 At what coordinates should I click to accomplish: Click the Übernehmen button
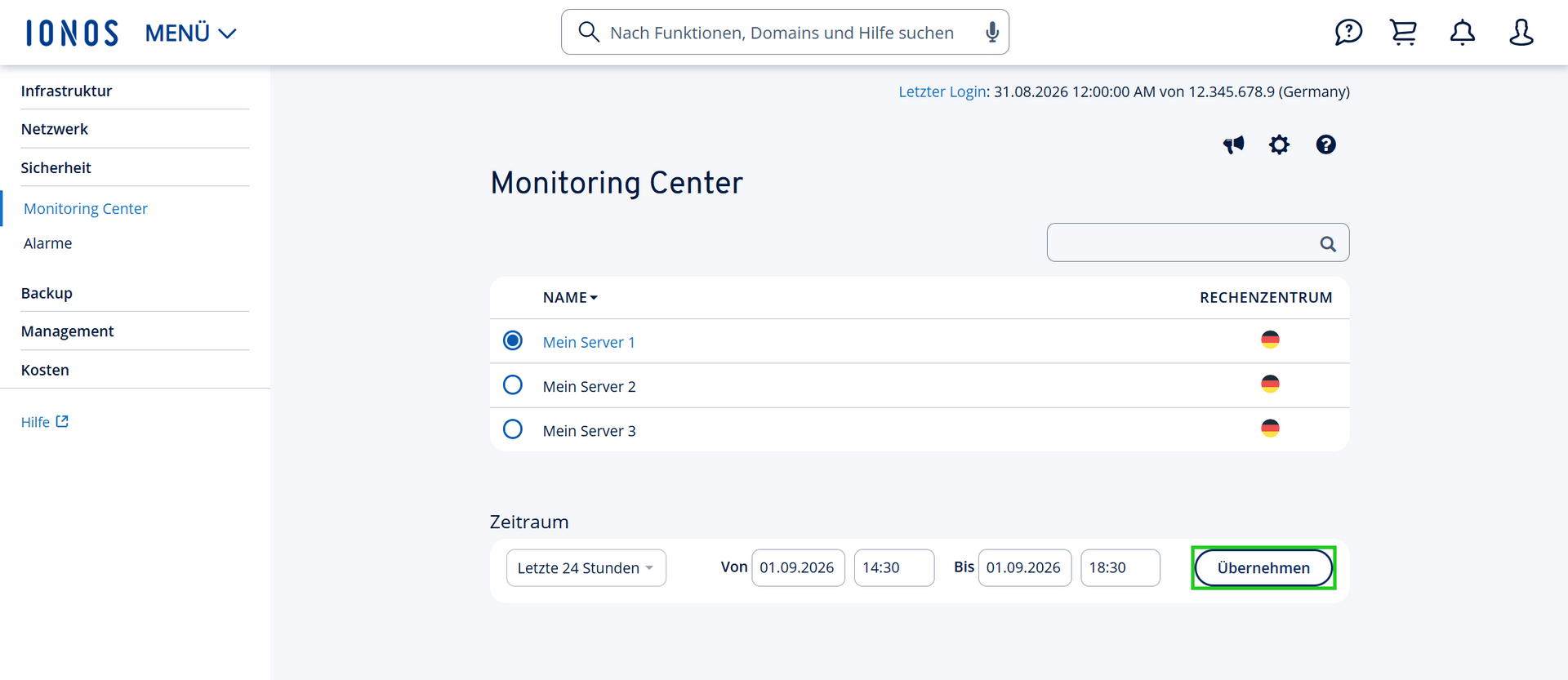[1263, 567]
